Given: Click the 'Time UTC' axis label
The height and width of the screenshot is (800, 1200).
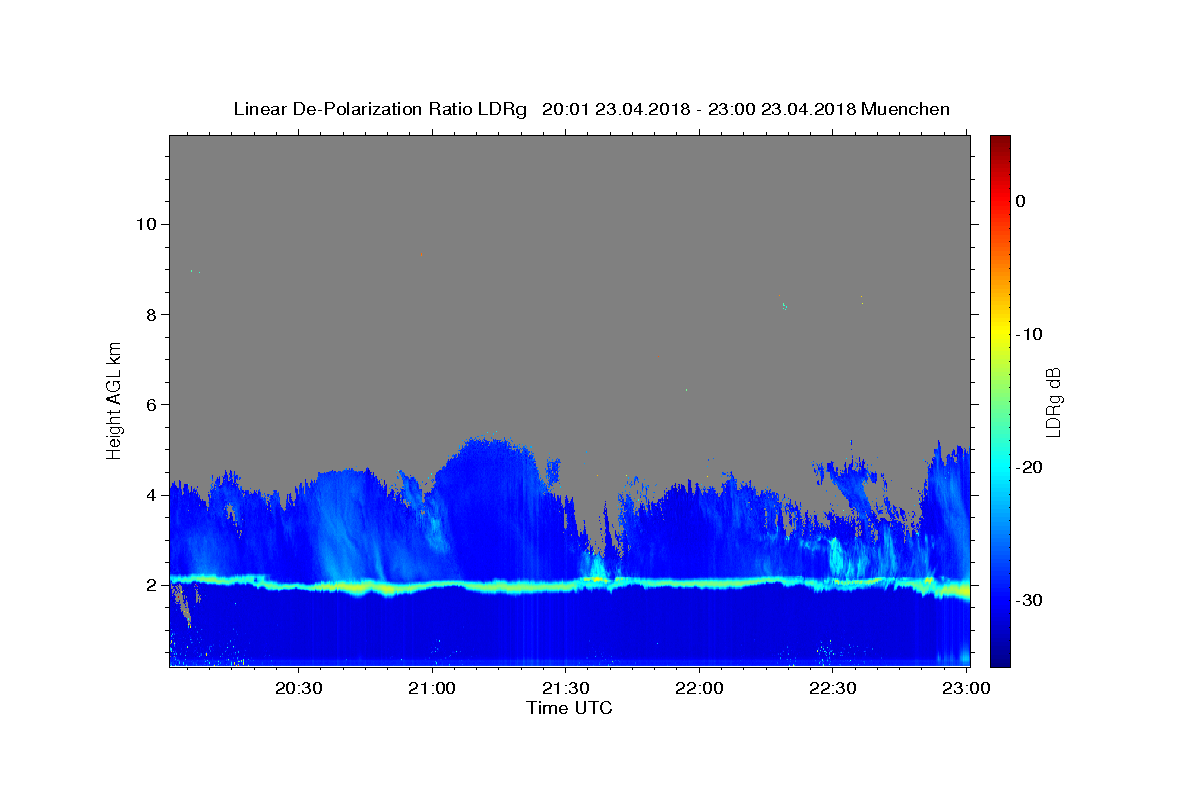Looking at the screenshot, I should point(569,708).
